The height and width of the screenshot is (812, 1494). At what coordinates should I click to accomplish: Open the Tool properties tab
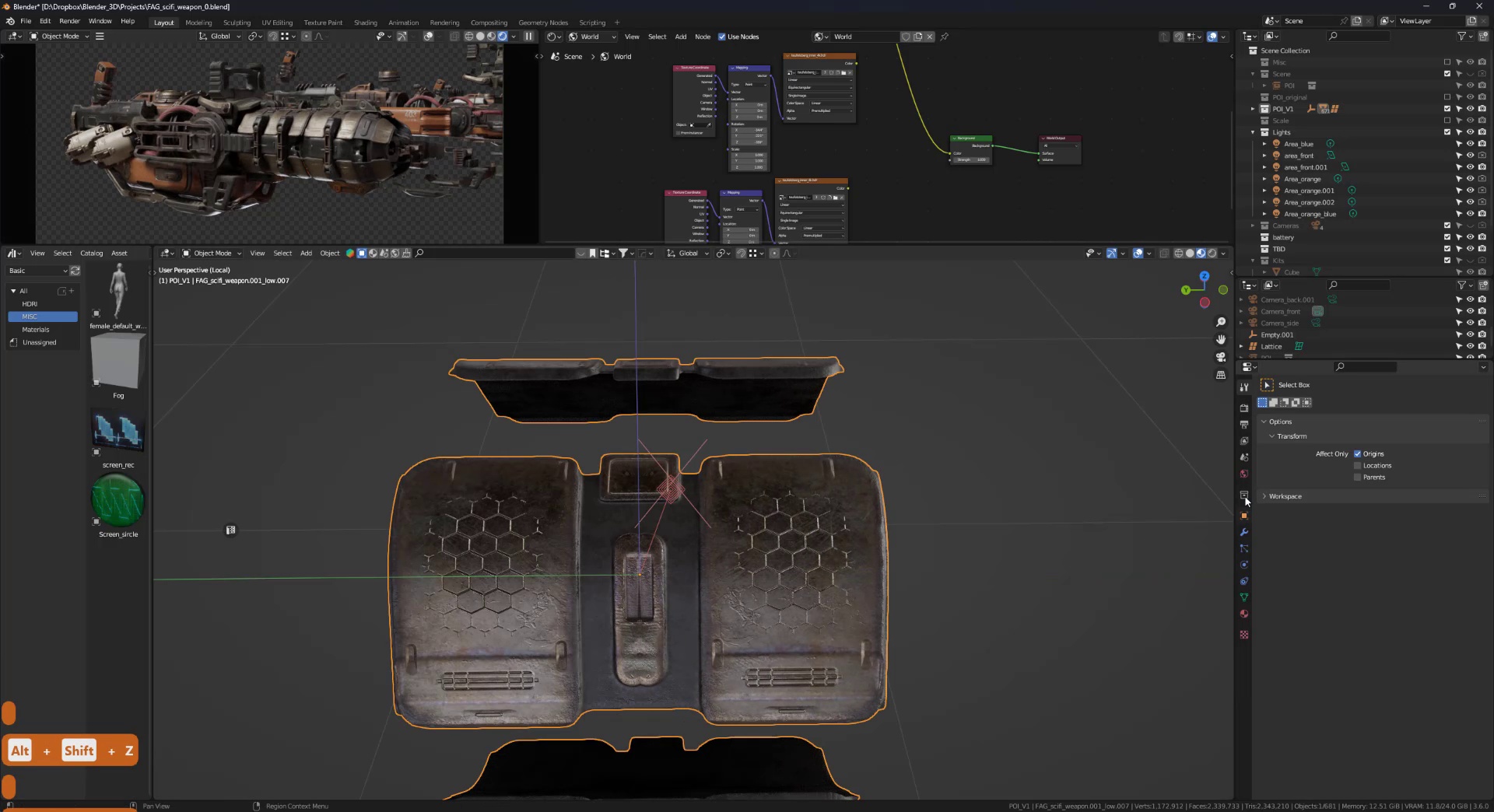(1244, 387)
